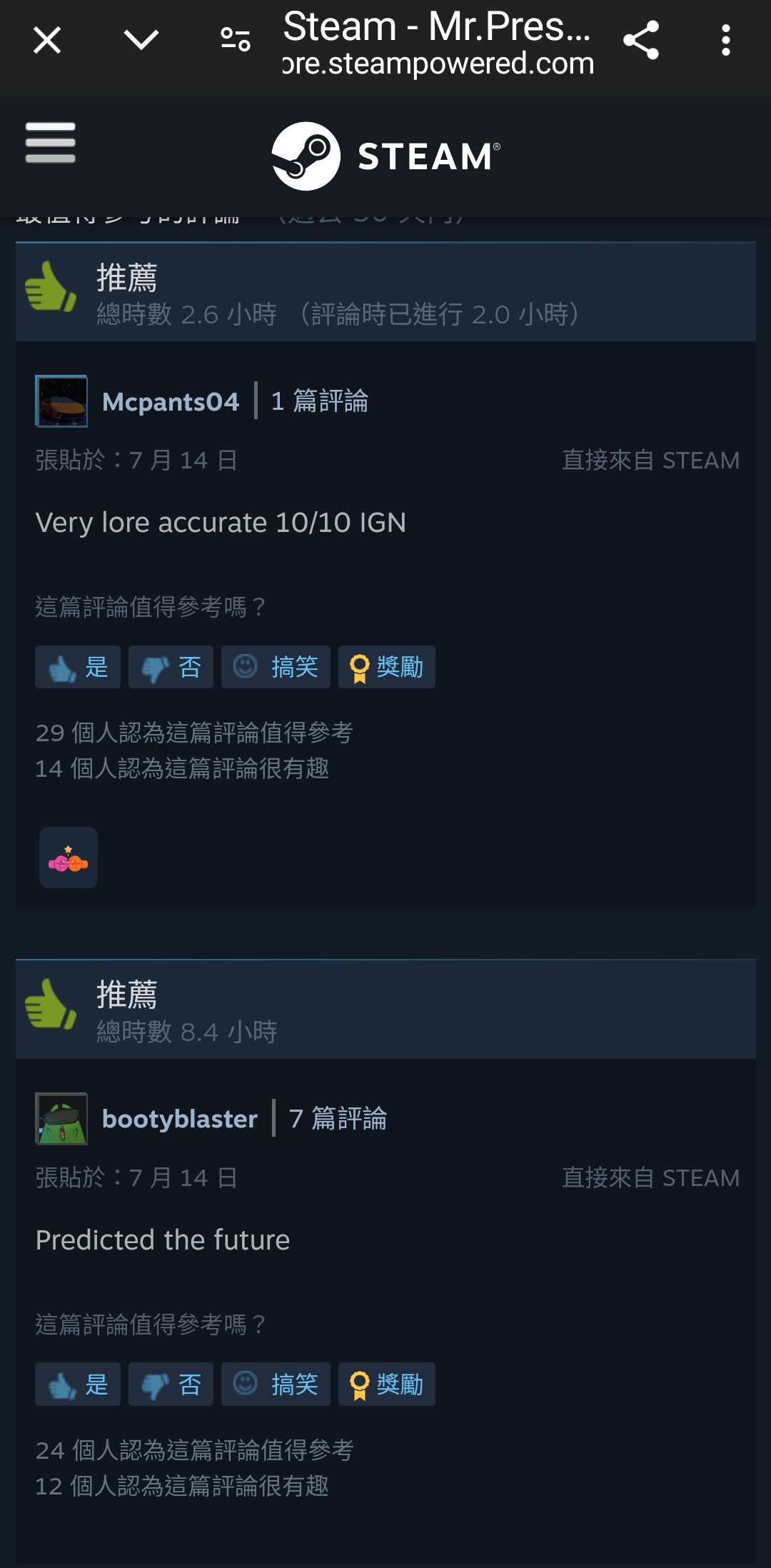Viewport: 771px width, 1568px height.
Task: Go to Steam home via logo
Action: pyautogui.click(x=386, y=156)
